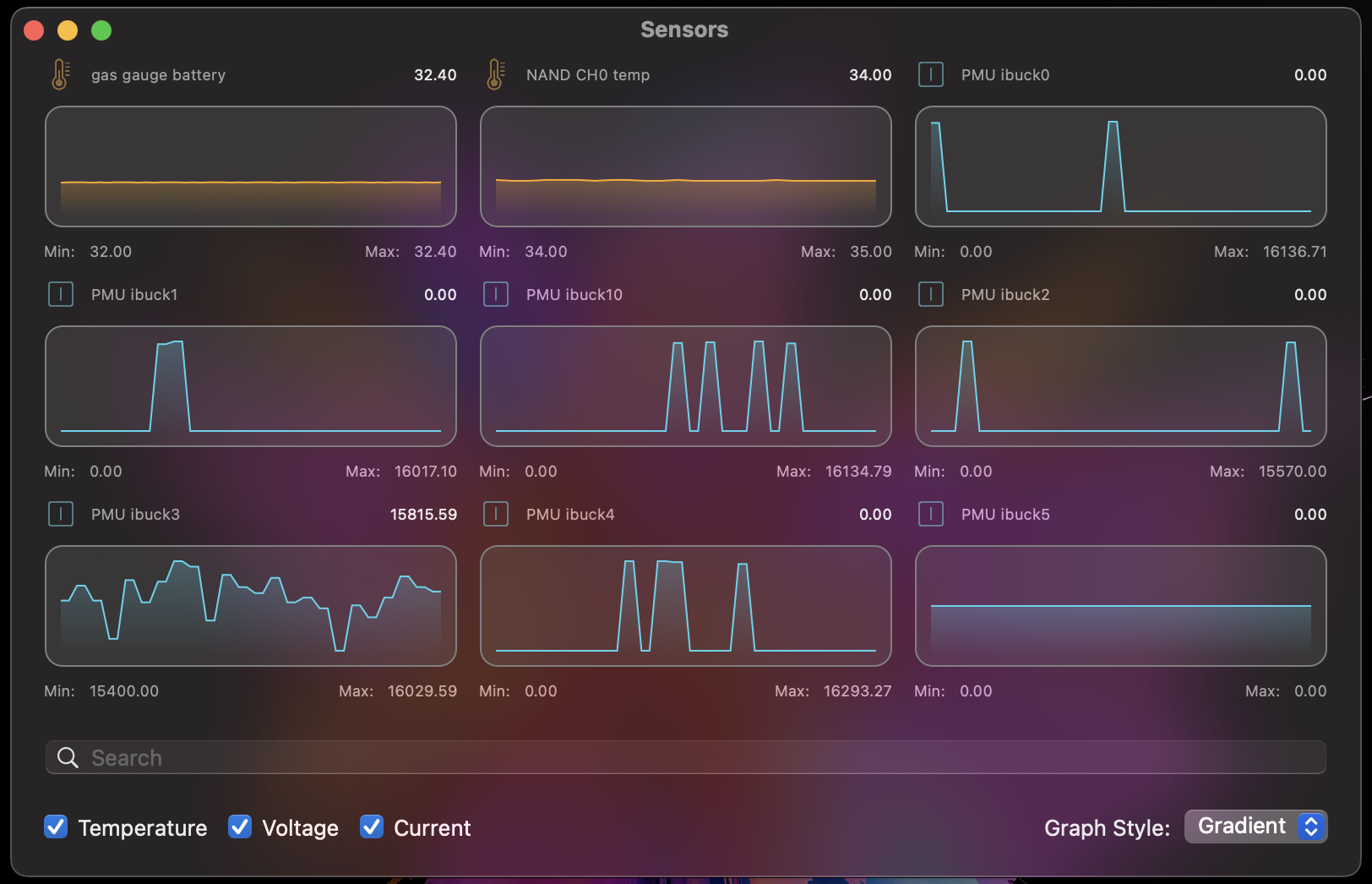Click the Min value 32.00
The width and height of the screenshot is (1372, 884).
pyautogui.click(x=111, y=252)
